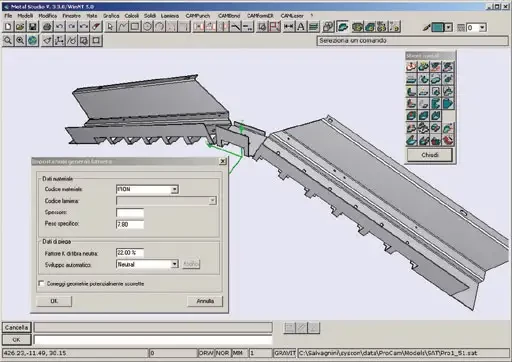The image size is (512, 362).
Task: Click the first icon in sheet metal palette
Action: (411, 67)
